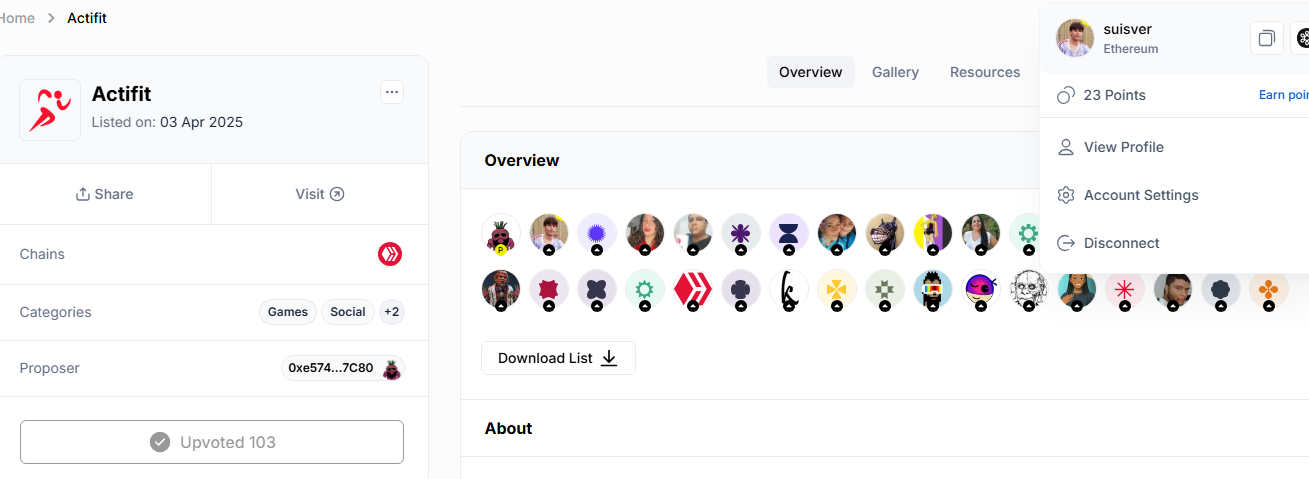Image resolution: width=1309 pixels, height=479 pixels.
Task: Click the Overview section heading
Action: [x=522, y=160]
